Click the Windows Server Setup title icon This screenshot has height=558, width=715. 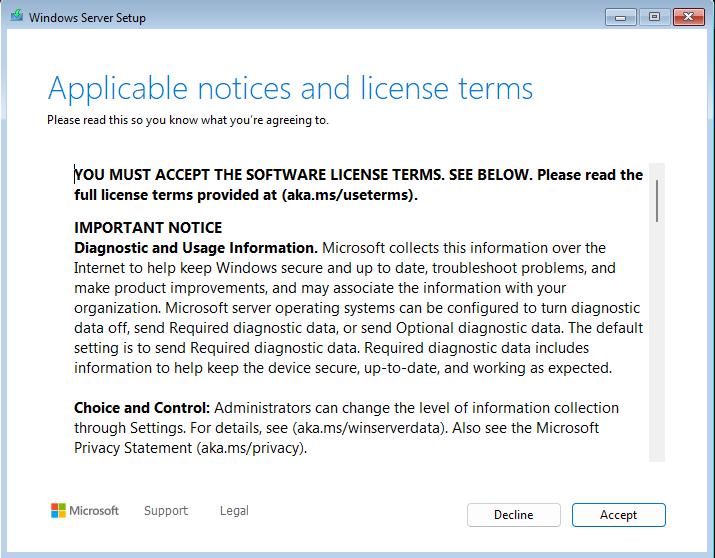click(x=17, y=16)
